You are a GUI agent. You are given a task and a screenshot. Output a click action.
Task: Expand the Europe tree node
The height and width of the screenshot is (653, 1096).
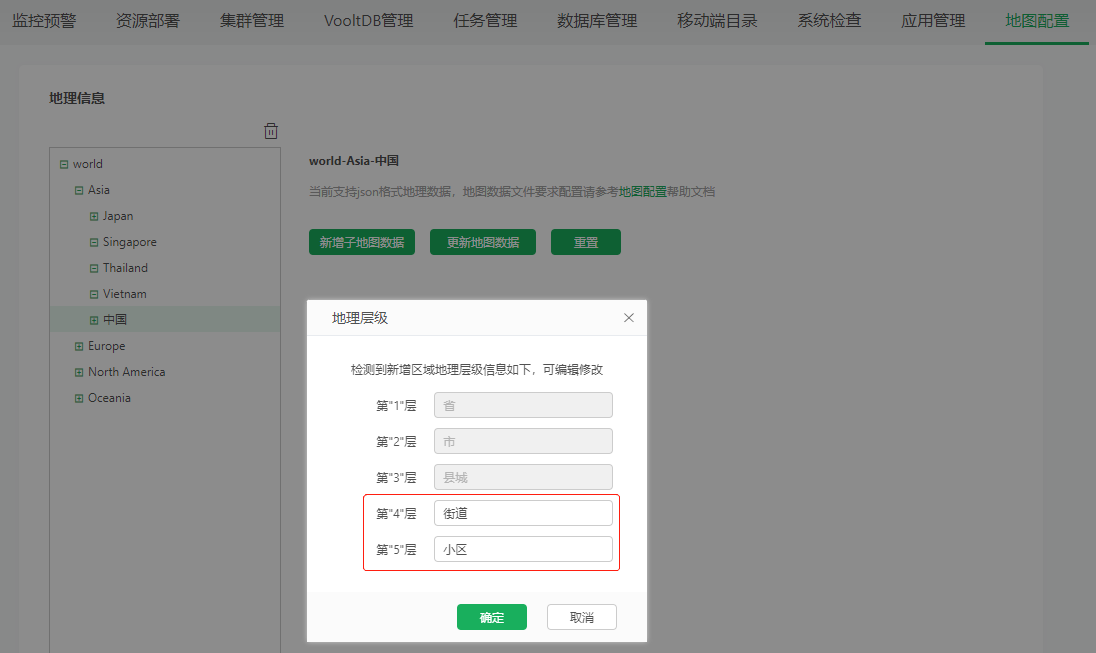(79, 346)
